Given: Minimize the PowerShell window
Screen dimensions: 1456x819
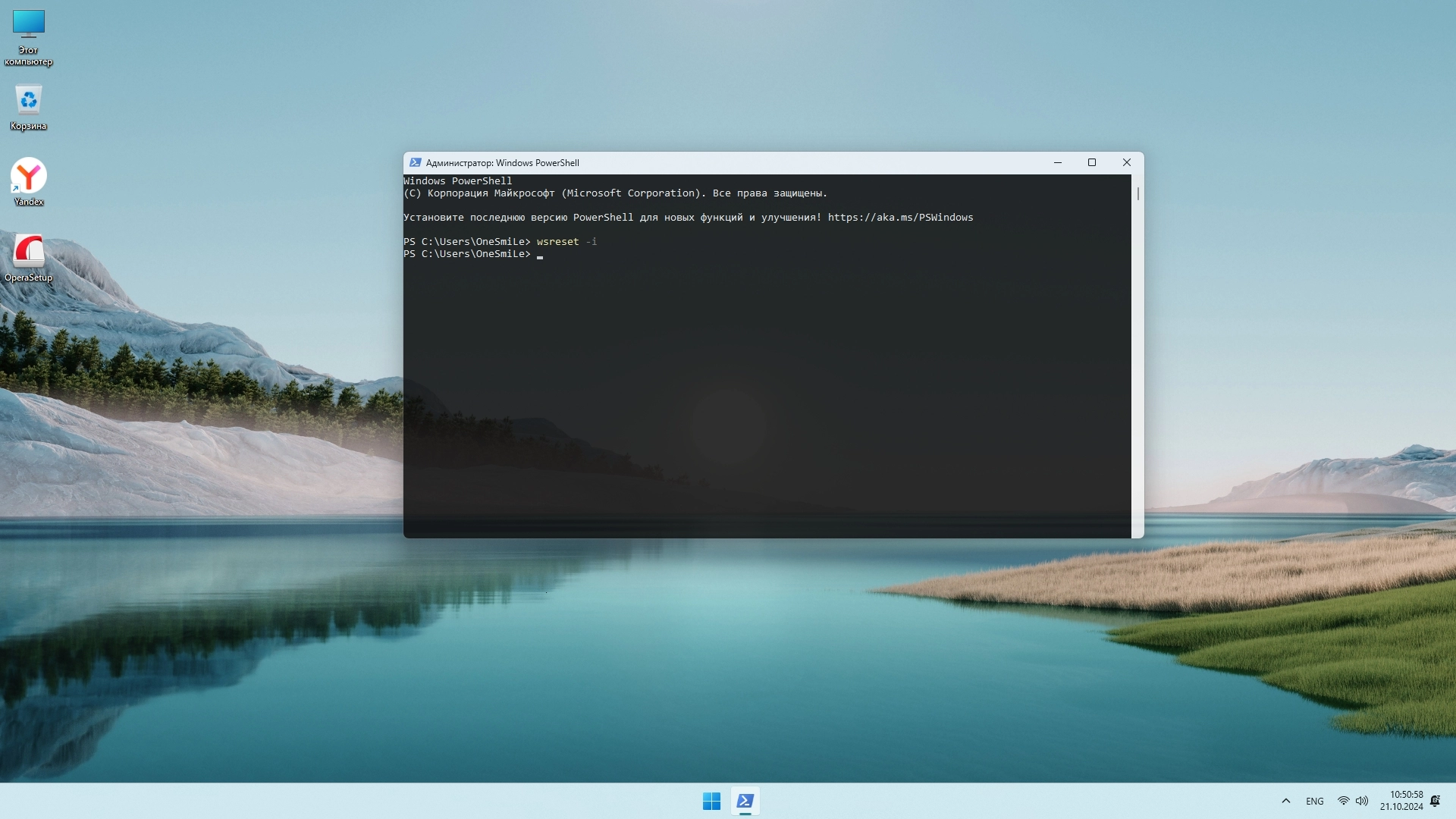Looking at the screenshot, I should coord(1057,162).
